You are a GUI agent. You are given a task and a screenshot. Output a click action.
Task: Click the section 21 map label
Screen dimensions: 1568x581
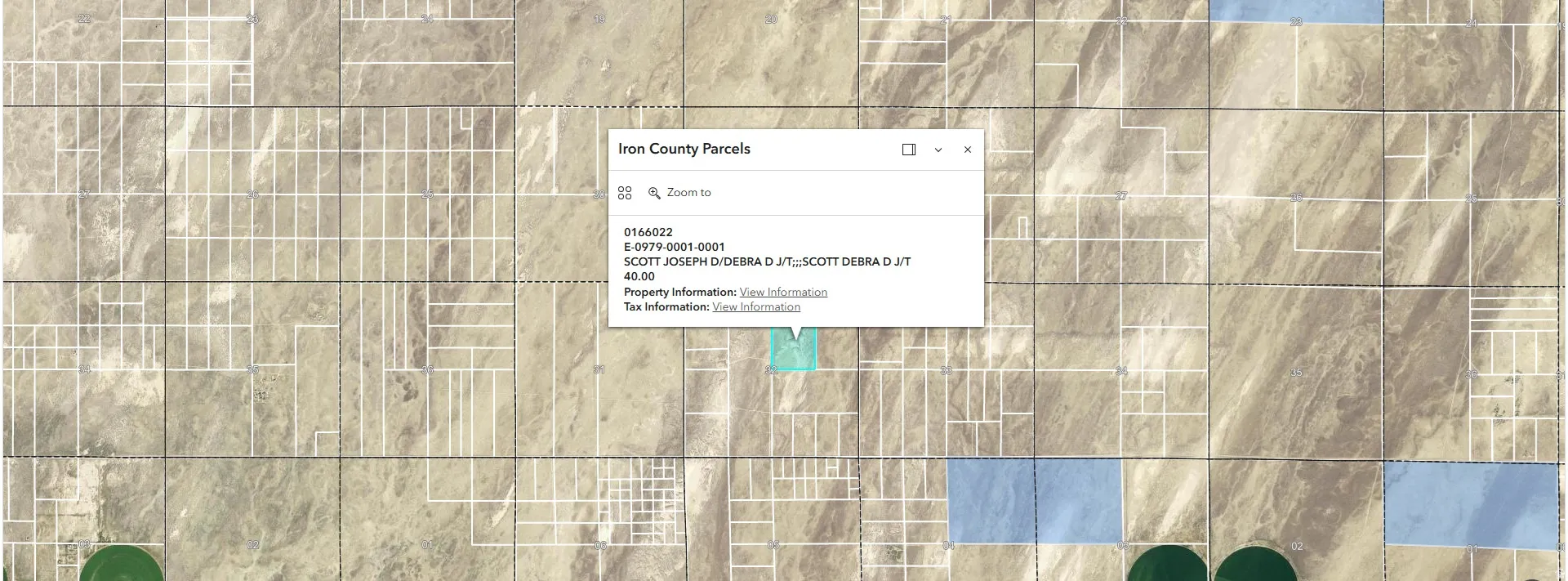[x=946, y=20]
